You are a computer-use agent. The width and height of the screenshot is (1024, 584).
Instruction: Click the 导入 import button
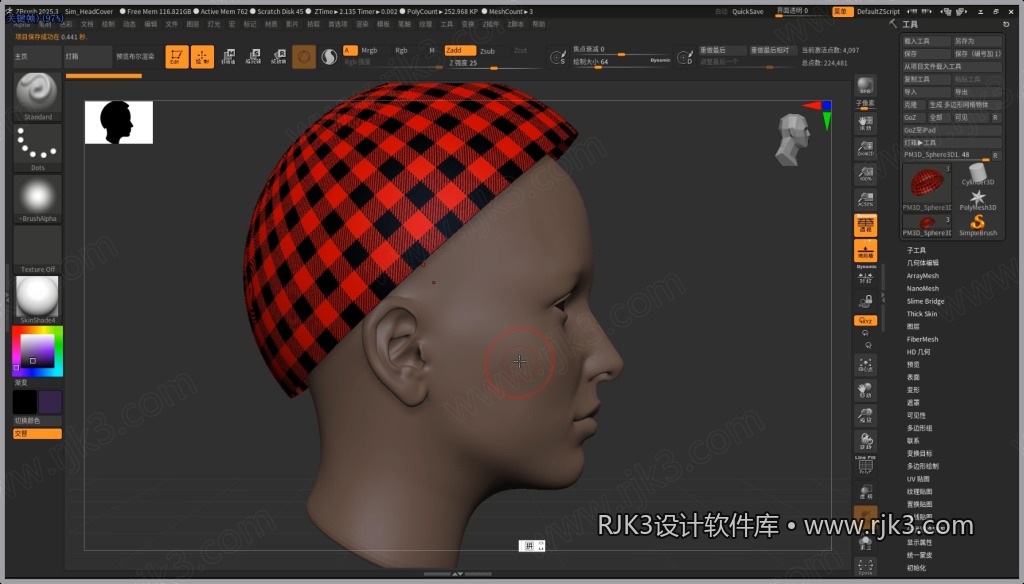926,92
